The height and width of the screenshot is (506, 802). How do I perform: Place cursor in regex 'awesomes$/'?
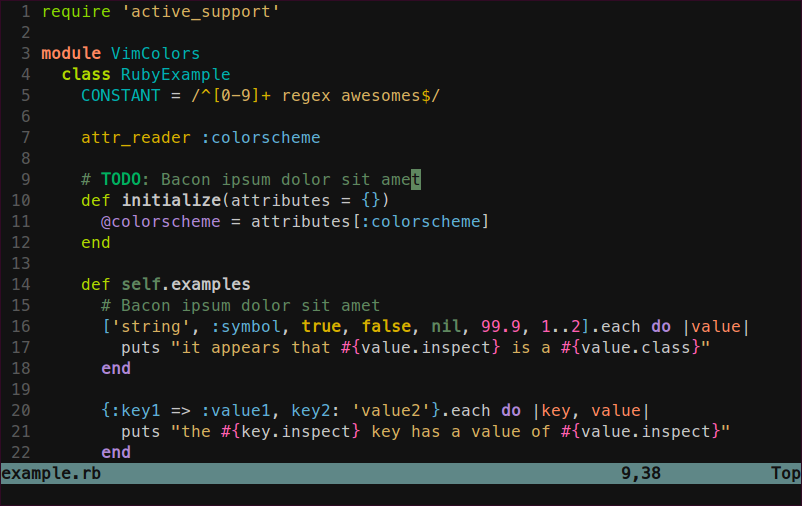(390, 95)
